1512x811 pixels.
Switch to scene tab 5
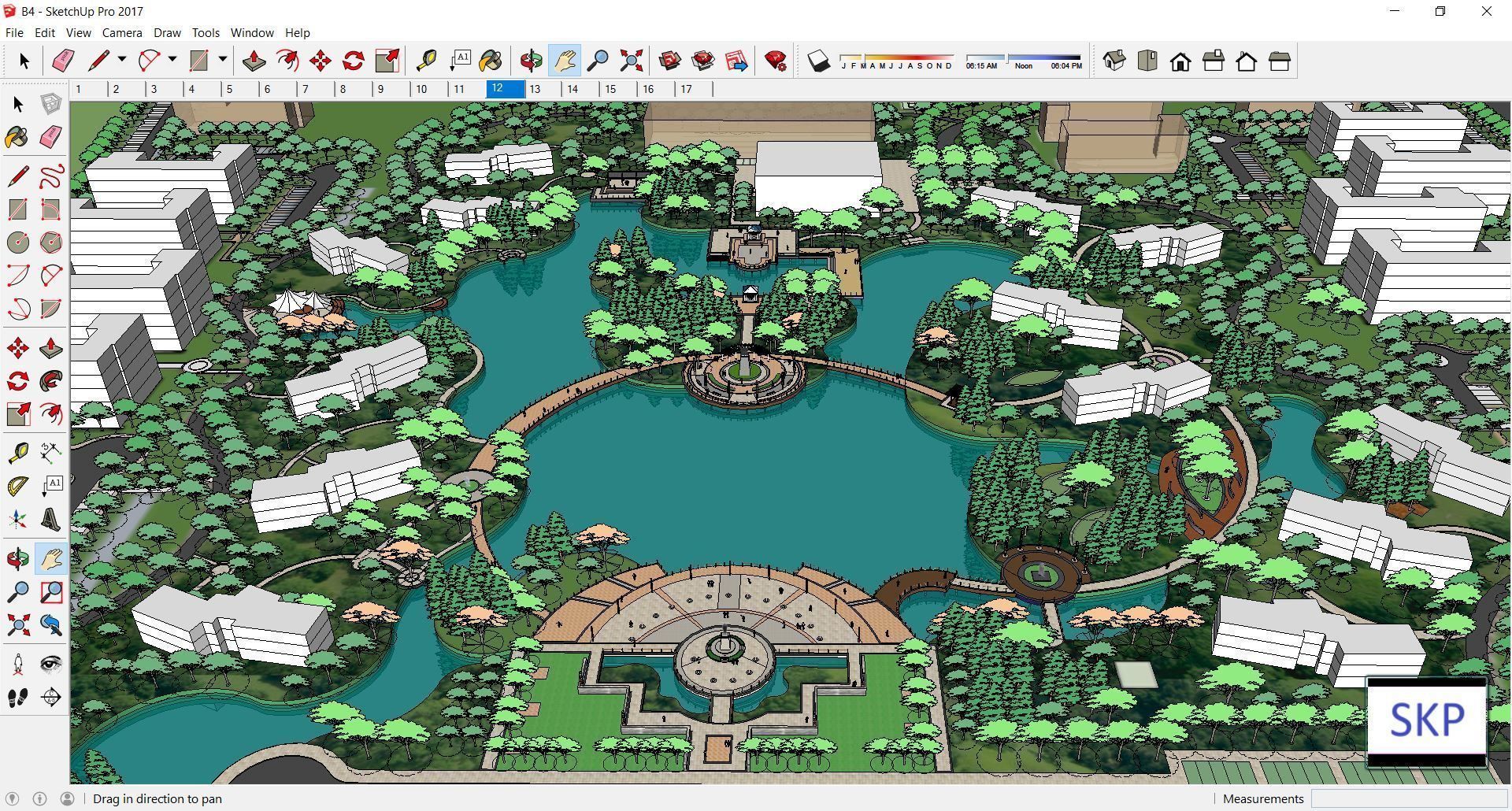tap(240, 89)
